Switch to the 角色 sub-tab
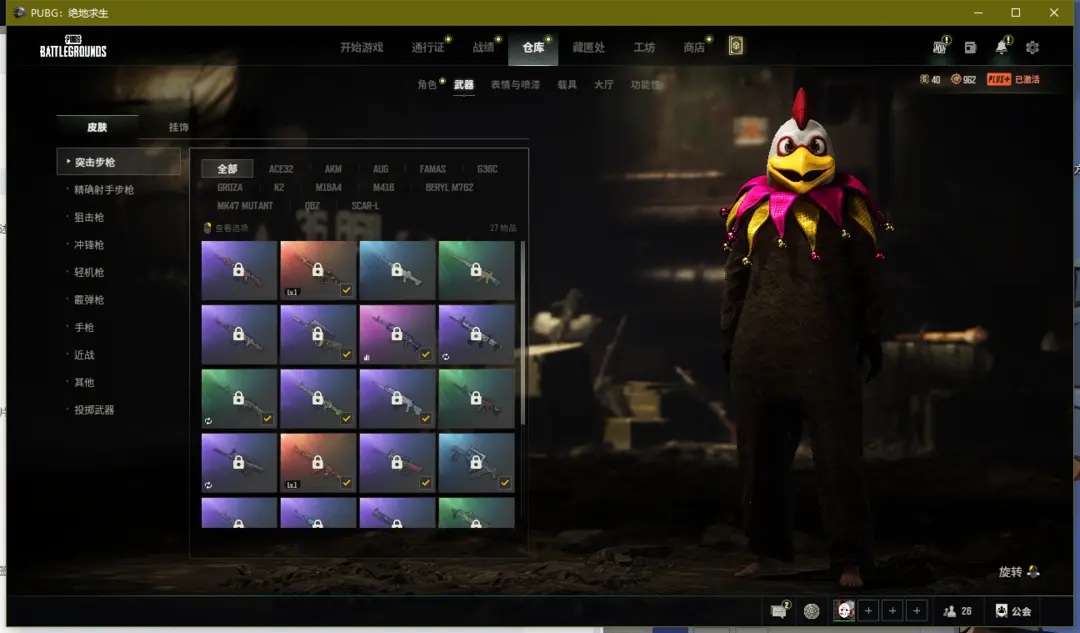Viewport: 1080px width, 633px height. point(427,85)
